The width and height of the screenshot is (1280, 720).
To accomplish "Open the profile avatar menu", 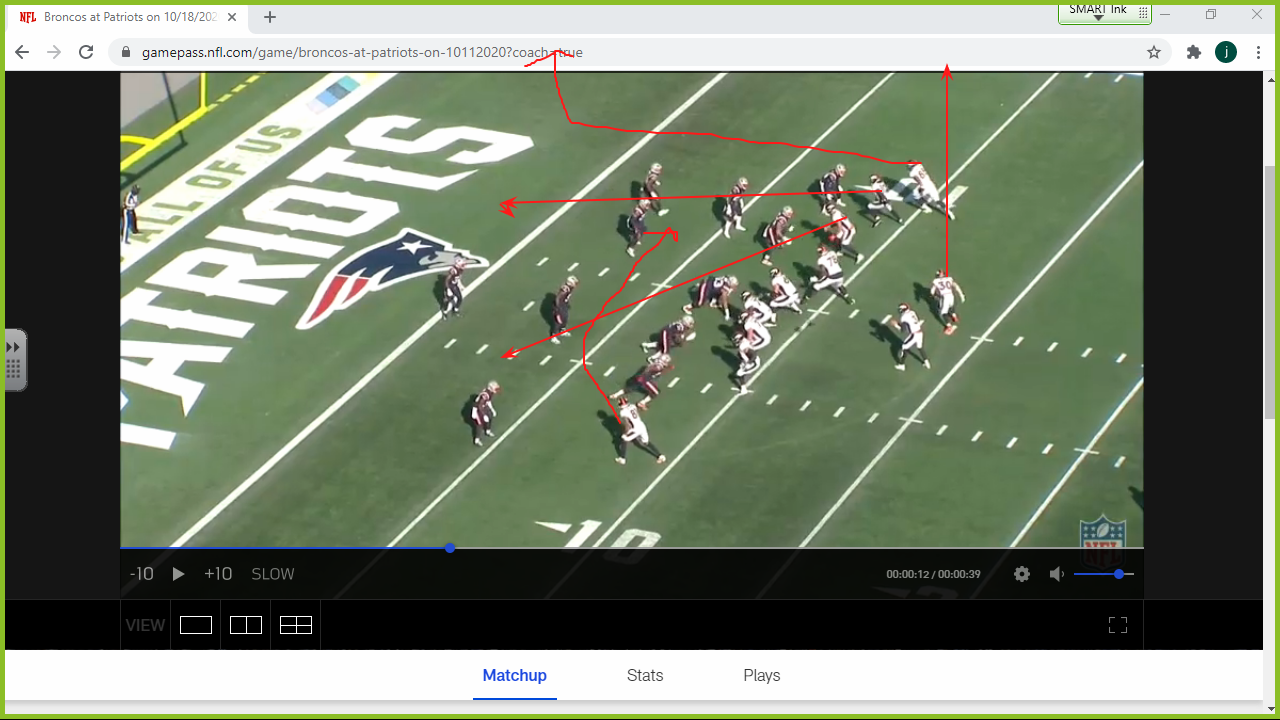I will [1226, 52].
